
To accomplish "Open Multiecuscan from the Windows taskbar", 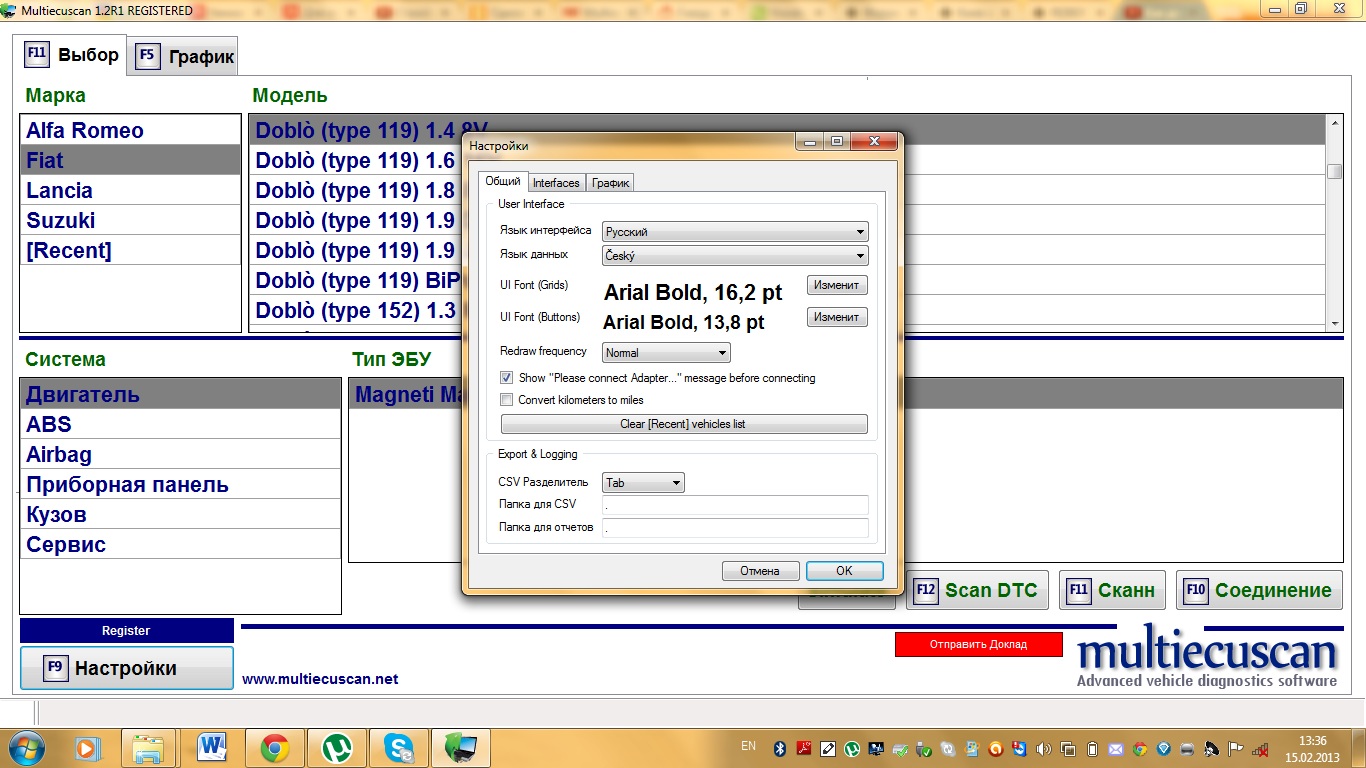I will 461,747.
